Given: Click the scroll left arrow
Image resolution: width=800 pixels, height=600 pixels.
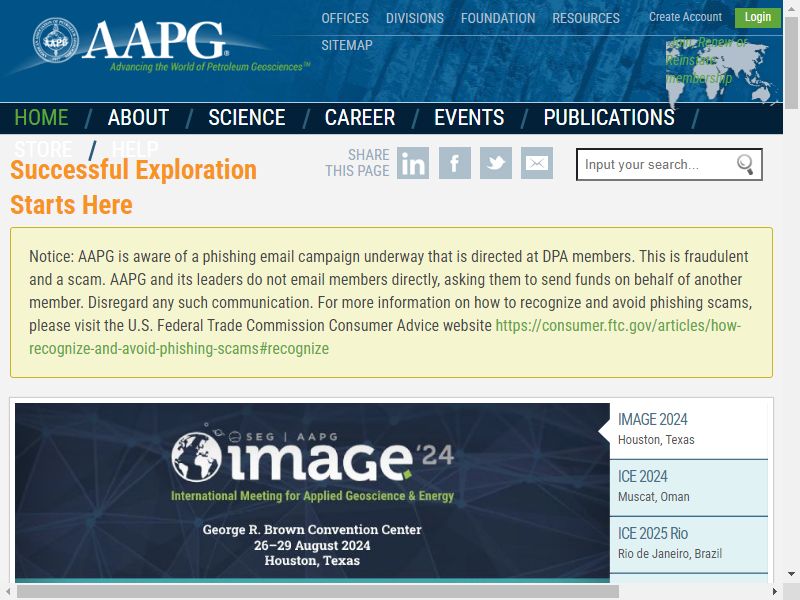Looking at the screenshot, I should click(8, 592).
